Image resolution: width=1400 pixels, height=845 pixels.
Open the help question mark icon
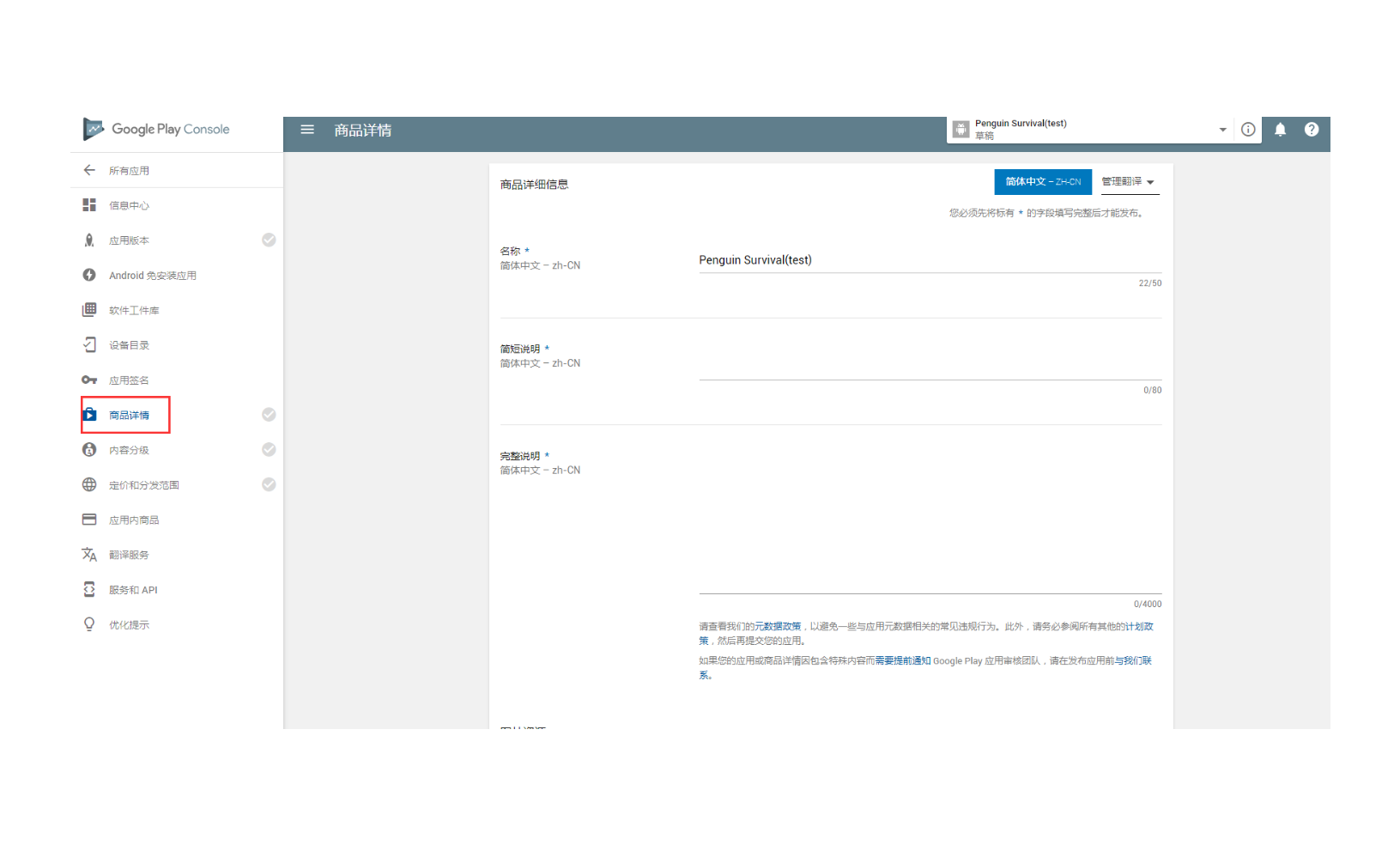[1312, 130]
